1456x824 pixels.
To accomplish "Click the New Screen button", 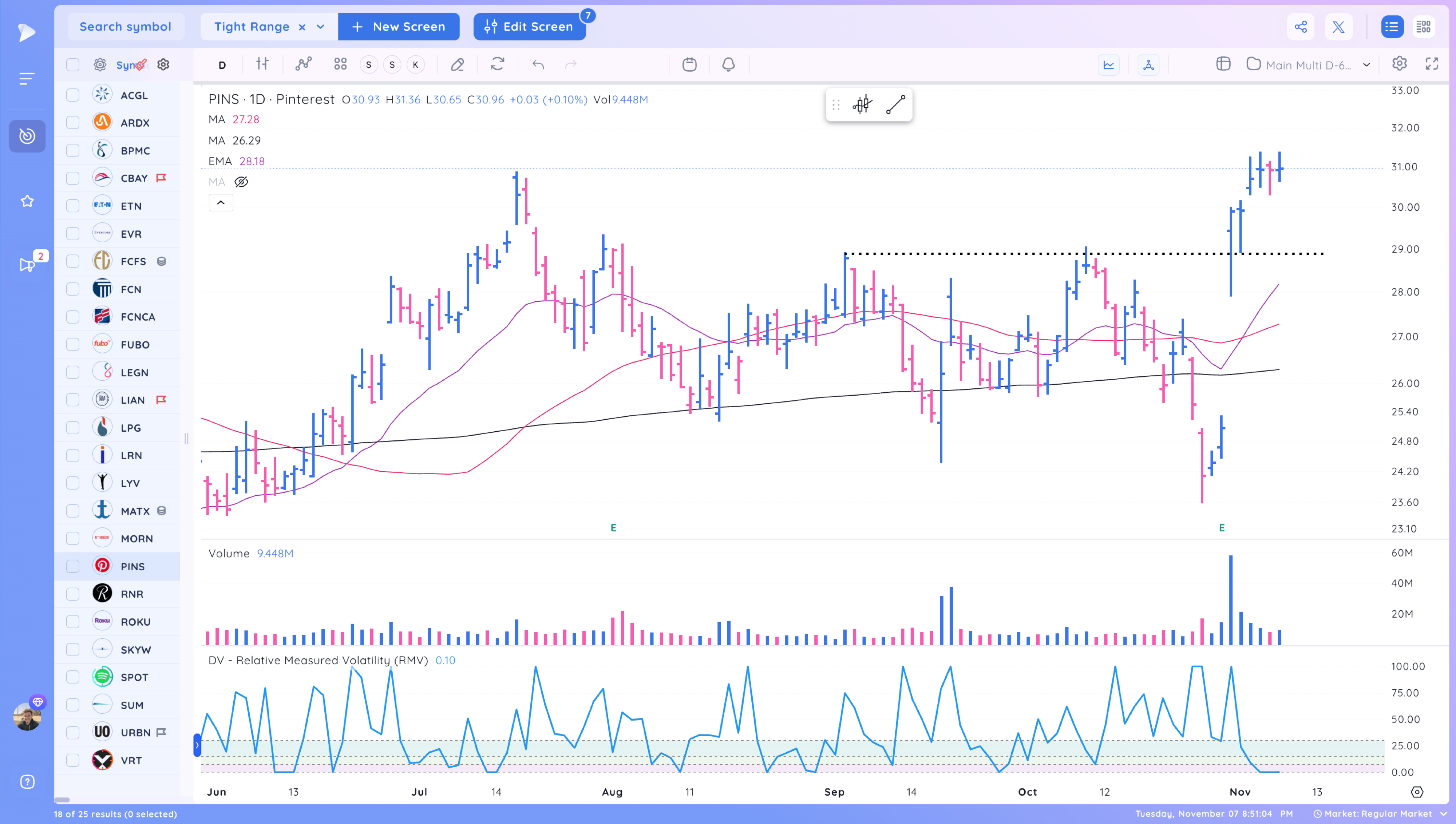I will coord(398,27).
